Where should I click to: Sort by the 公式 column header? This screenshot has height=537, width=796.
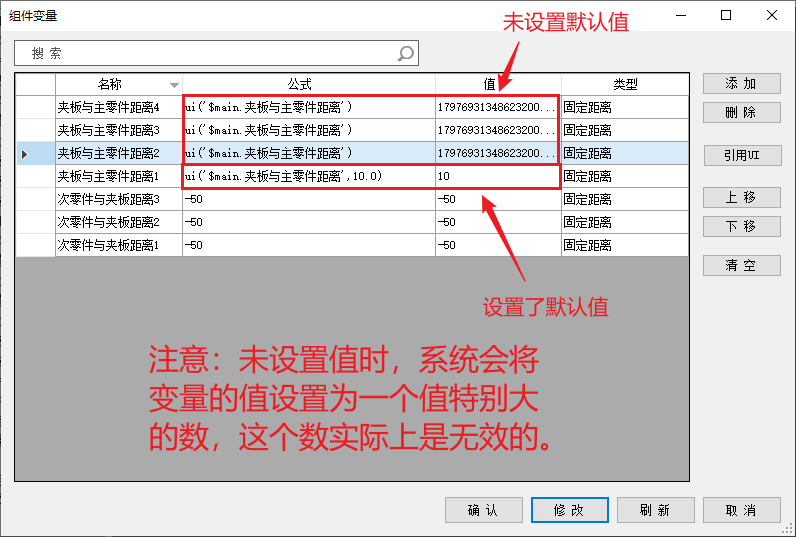click(x=309, y=84)
